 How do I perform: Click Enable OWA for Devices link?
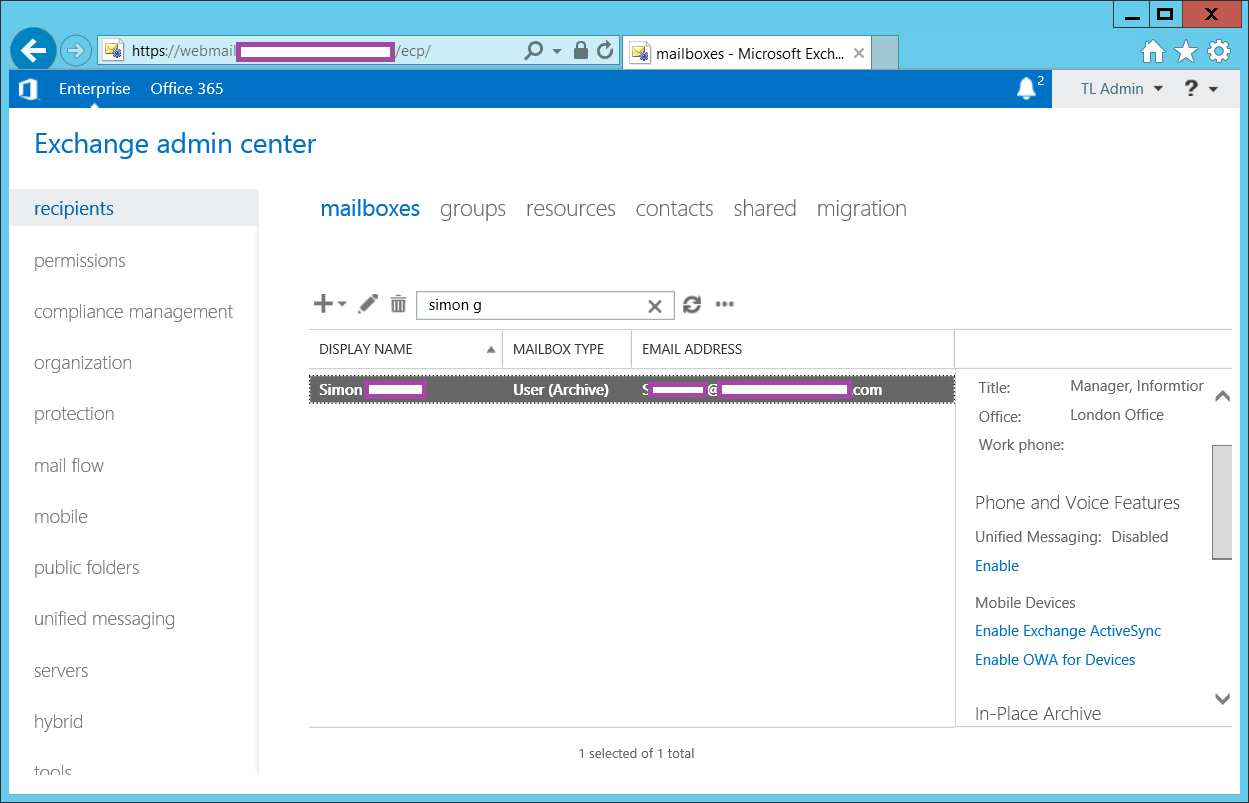pyautogui.click(x=1054, y=660)
